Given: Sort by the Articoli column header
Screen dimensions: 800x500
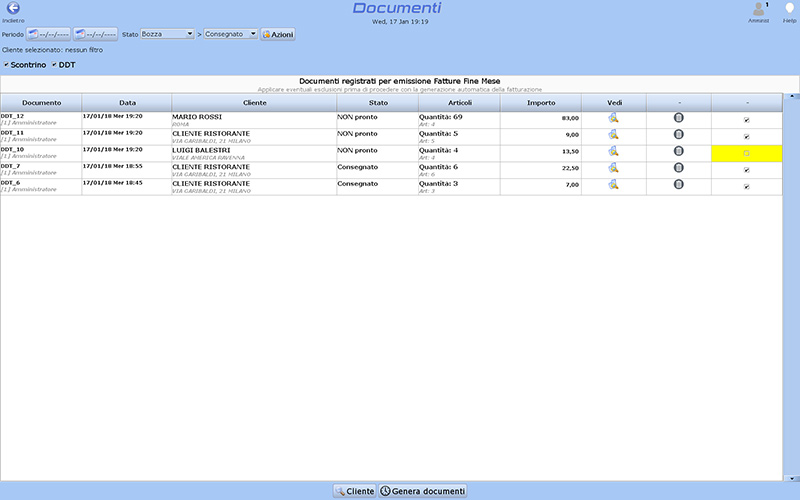Looking at the screenshot, I should click(x=460, y=103).
